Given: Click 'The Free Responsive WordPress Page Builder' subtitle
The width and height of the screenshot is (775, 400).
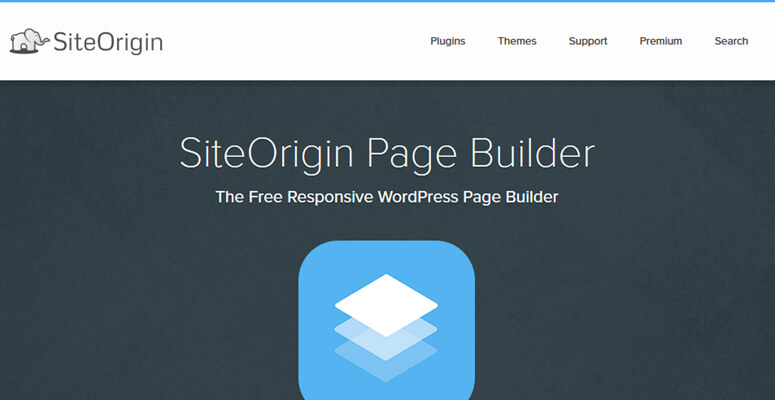Looking at the screenshot, I should [x=387, y=197].
